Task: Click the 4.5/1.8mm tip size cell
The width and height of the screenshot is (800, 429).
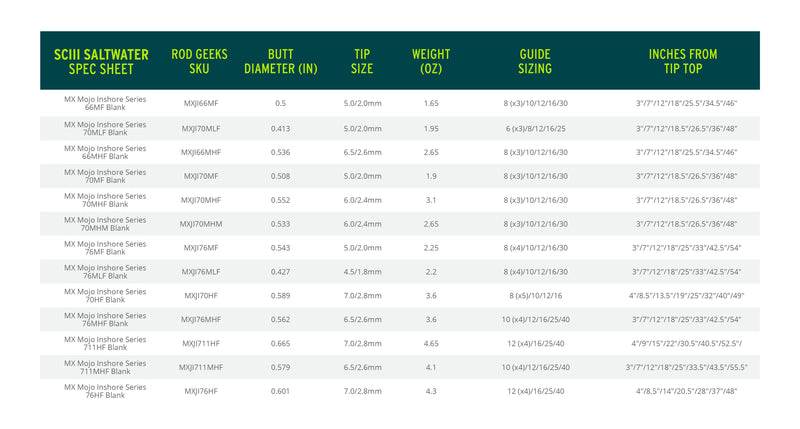Action: point(362,272)
